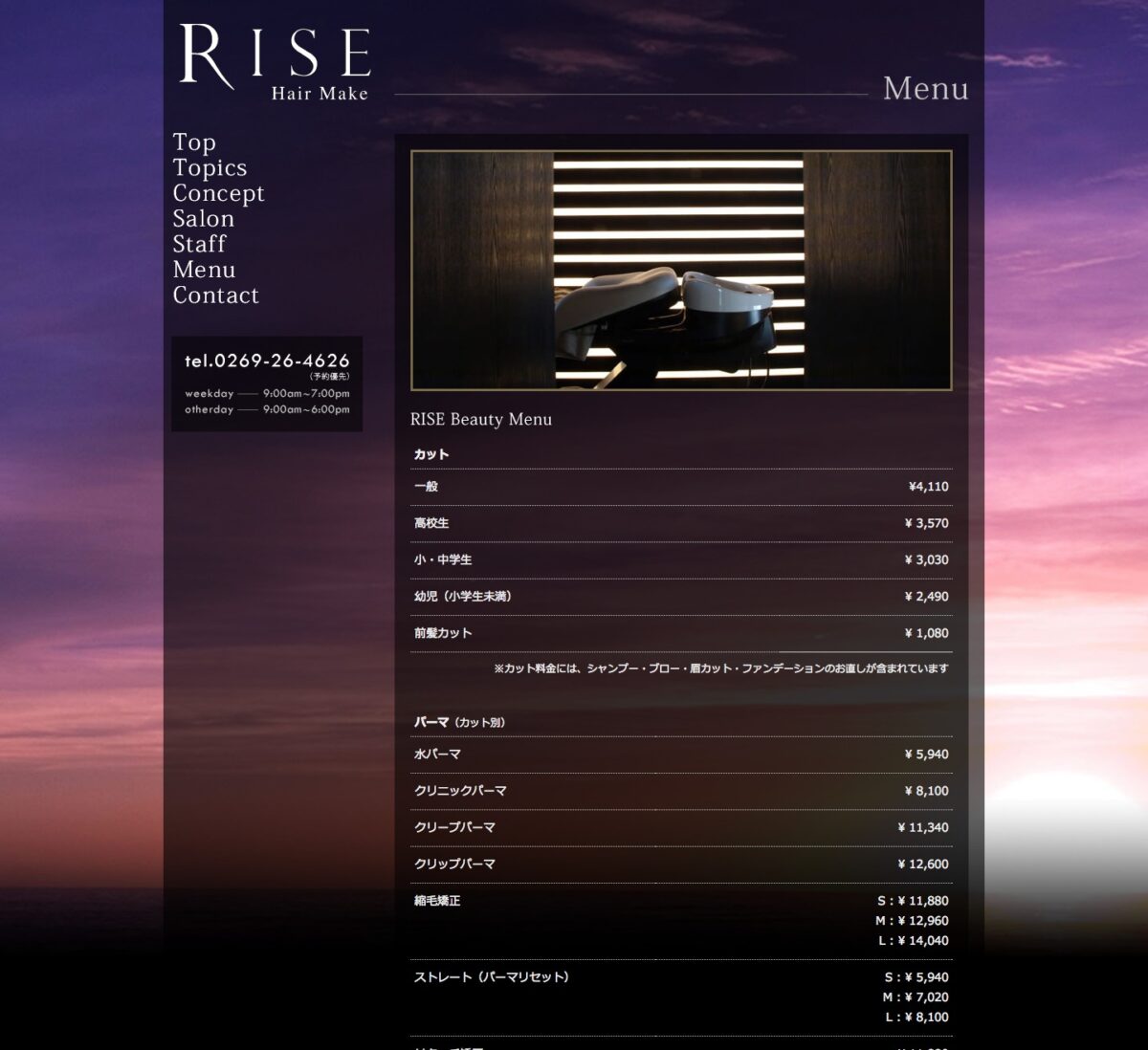
Task: Click the RISE Beauty Menu heading
Action: click(x=480, y=420)
